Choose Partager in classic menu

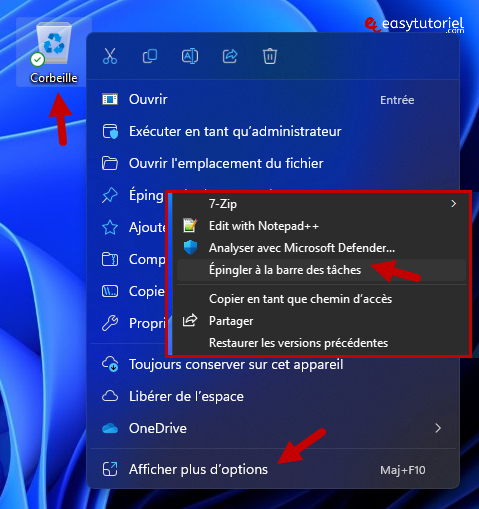[321, 321]
